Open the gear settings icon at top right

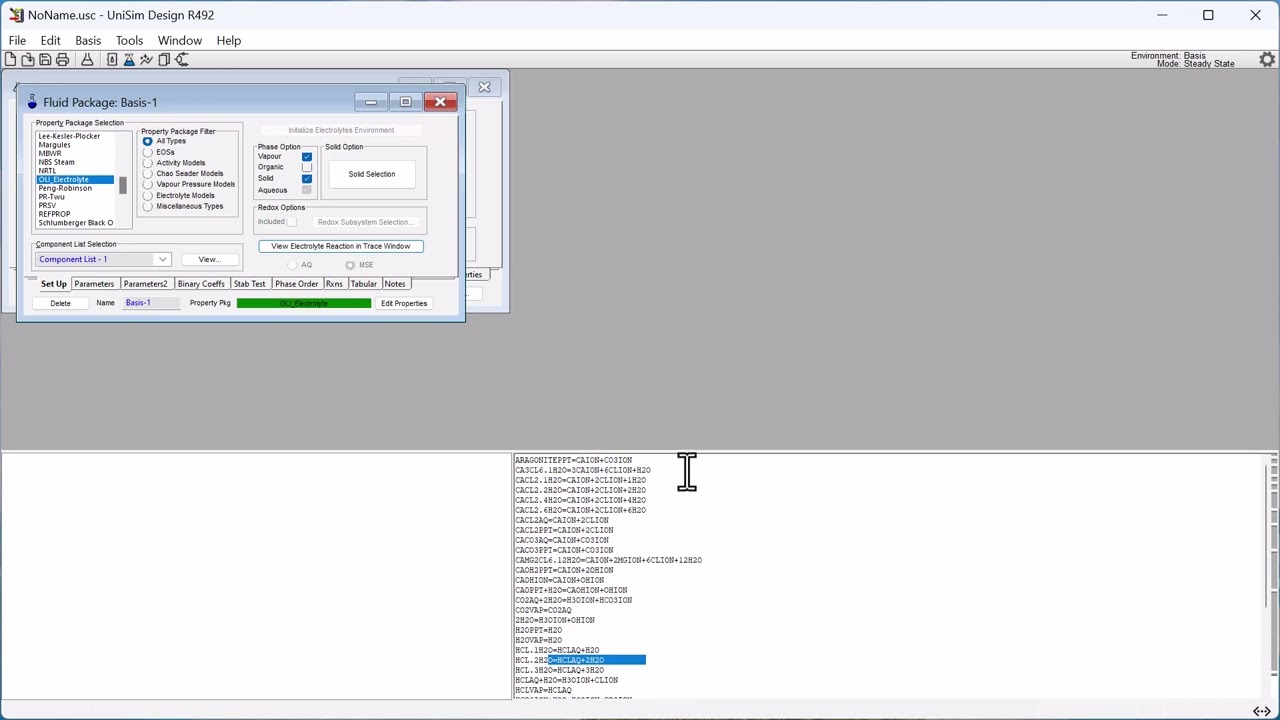click(1267, 60)
